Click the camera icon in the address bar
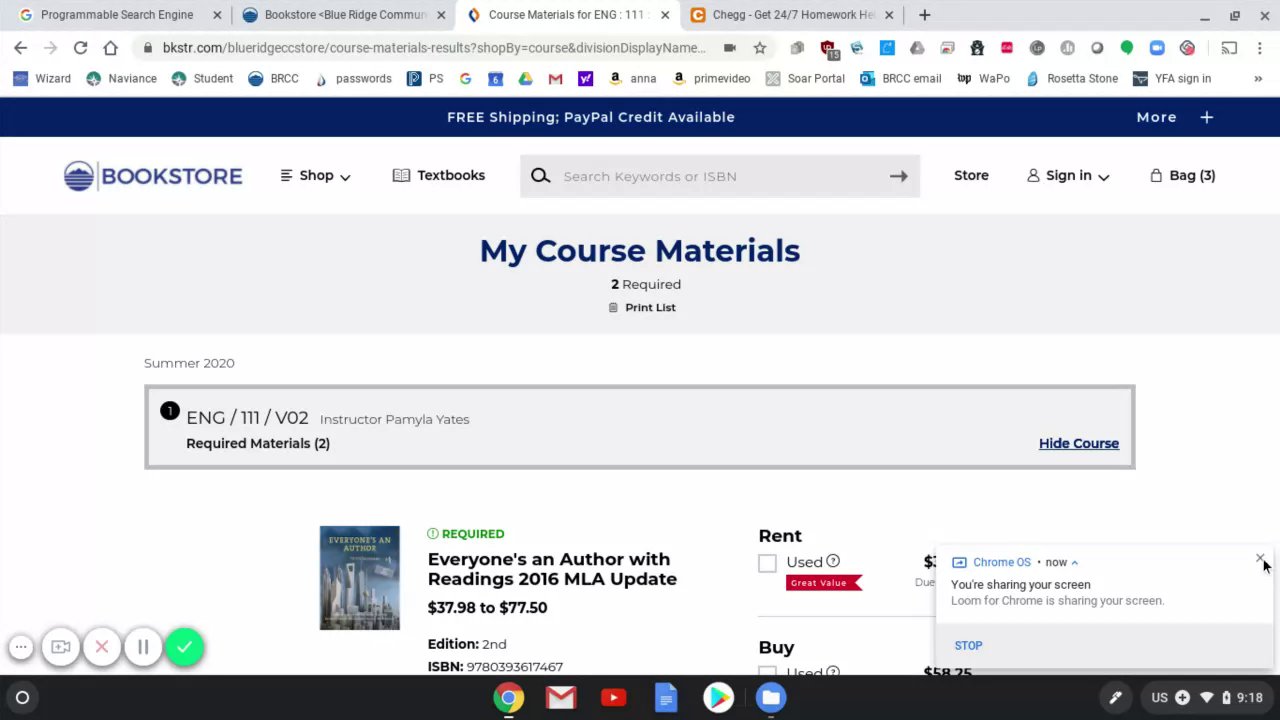1280x720 pixels. (730, 48)
